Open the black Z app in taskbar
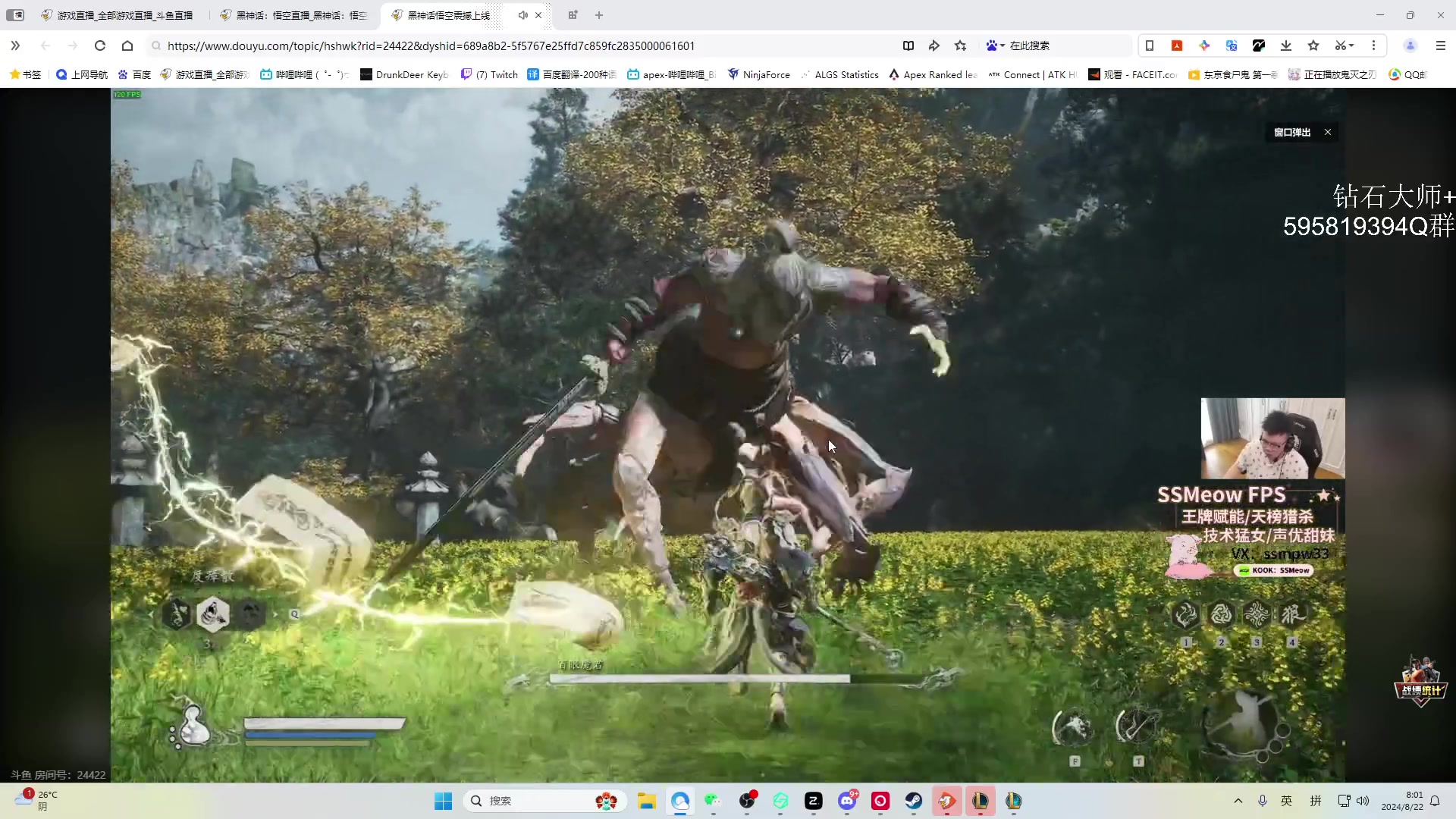The height and width of the screenshot is (819, 1456). point(814,801)
